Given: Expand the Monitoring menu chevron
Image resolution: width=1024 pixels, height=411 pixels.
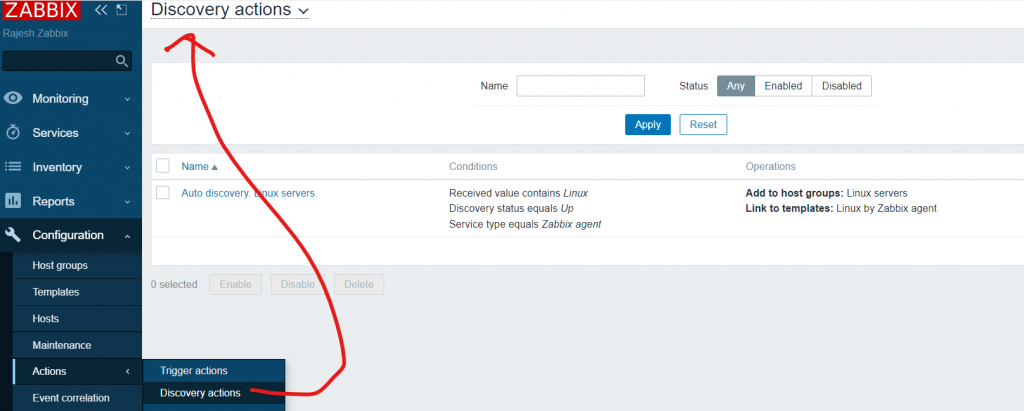Looking at the screenshot, I should click(127, 99).
